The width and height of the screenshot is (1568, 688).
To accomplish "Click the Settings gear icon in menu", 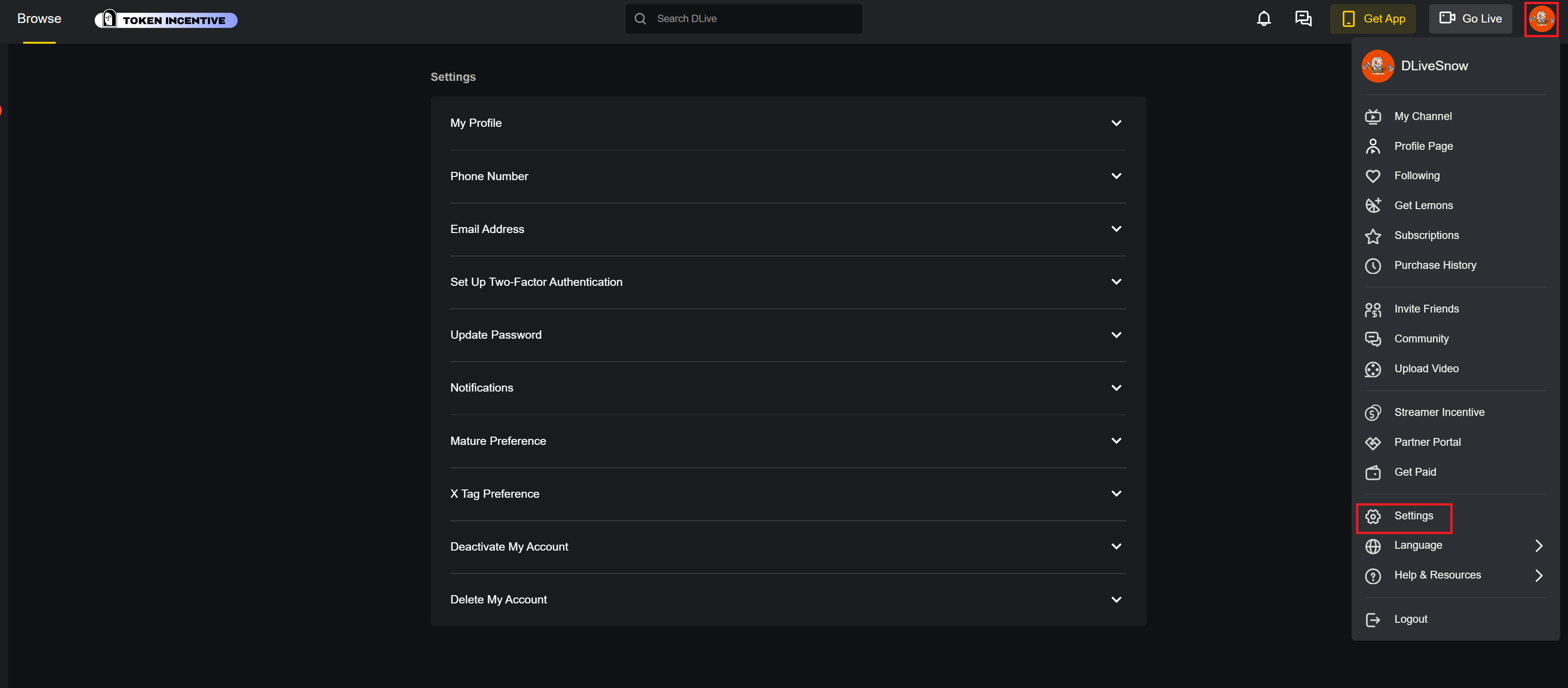I will [1373, 517].
